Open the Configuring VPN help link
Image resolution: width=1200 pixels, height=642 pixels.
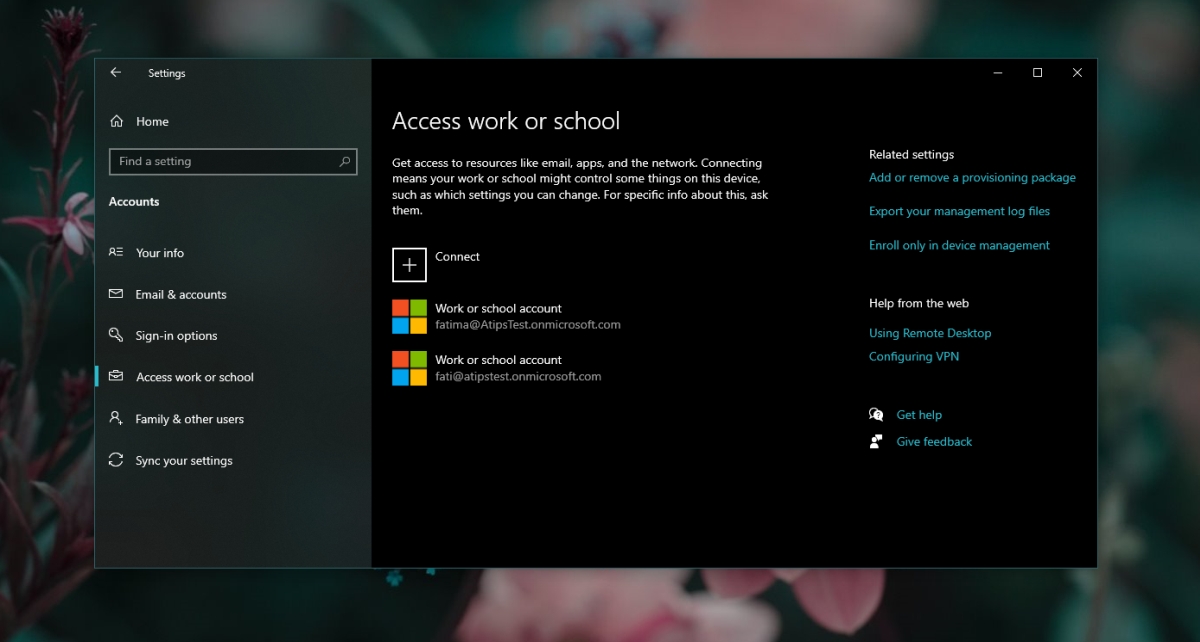(913, 356)
